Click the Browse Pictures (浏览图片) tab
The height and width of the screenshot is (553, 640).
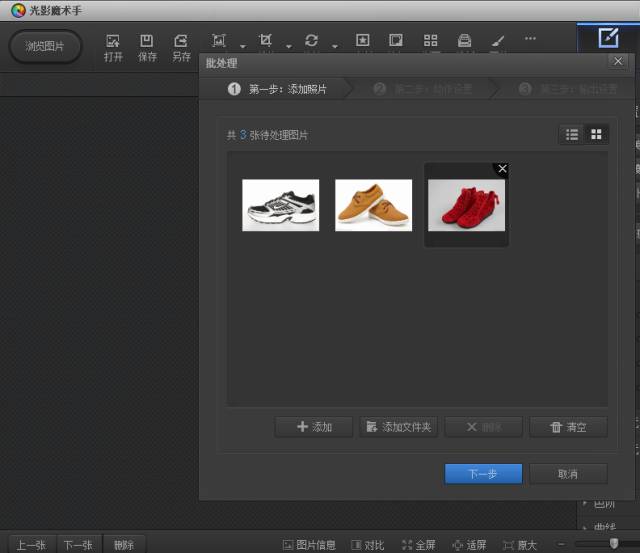(x=46, y=47)
